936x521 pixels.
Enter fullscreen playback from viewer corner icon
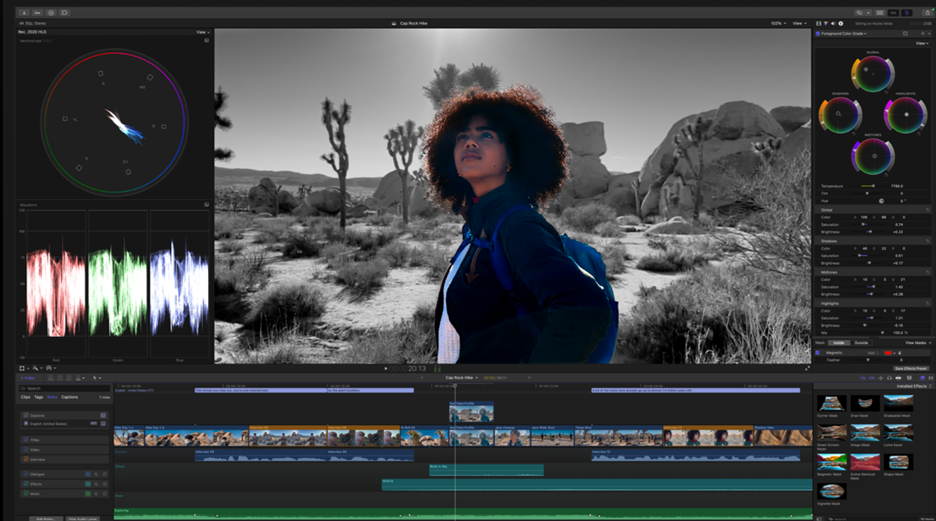coord(807,368)
